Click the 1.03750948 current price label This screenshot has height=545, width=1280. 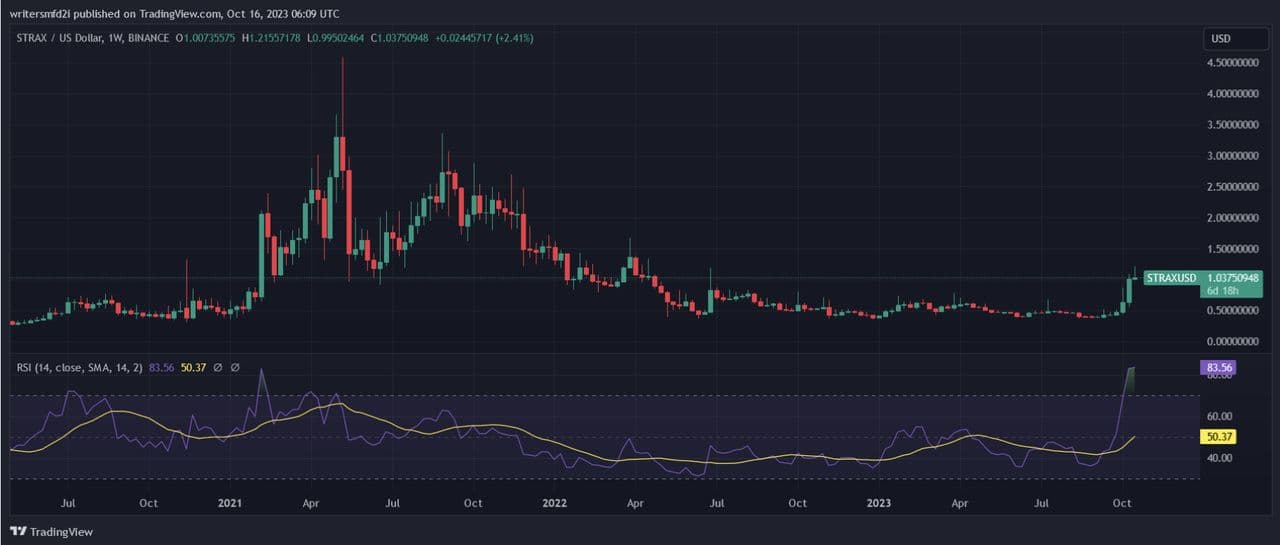(1237, 277)
